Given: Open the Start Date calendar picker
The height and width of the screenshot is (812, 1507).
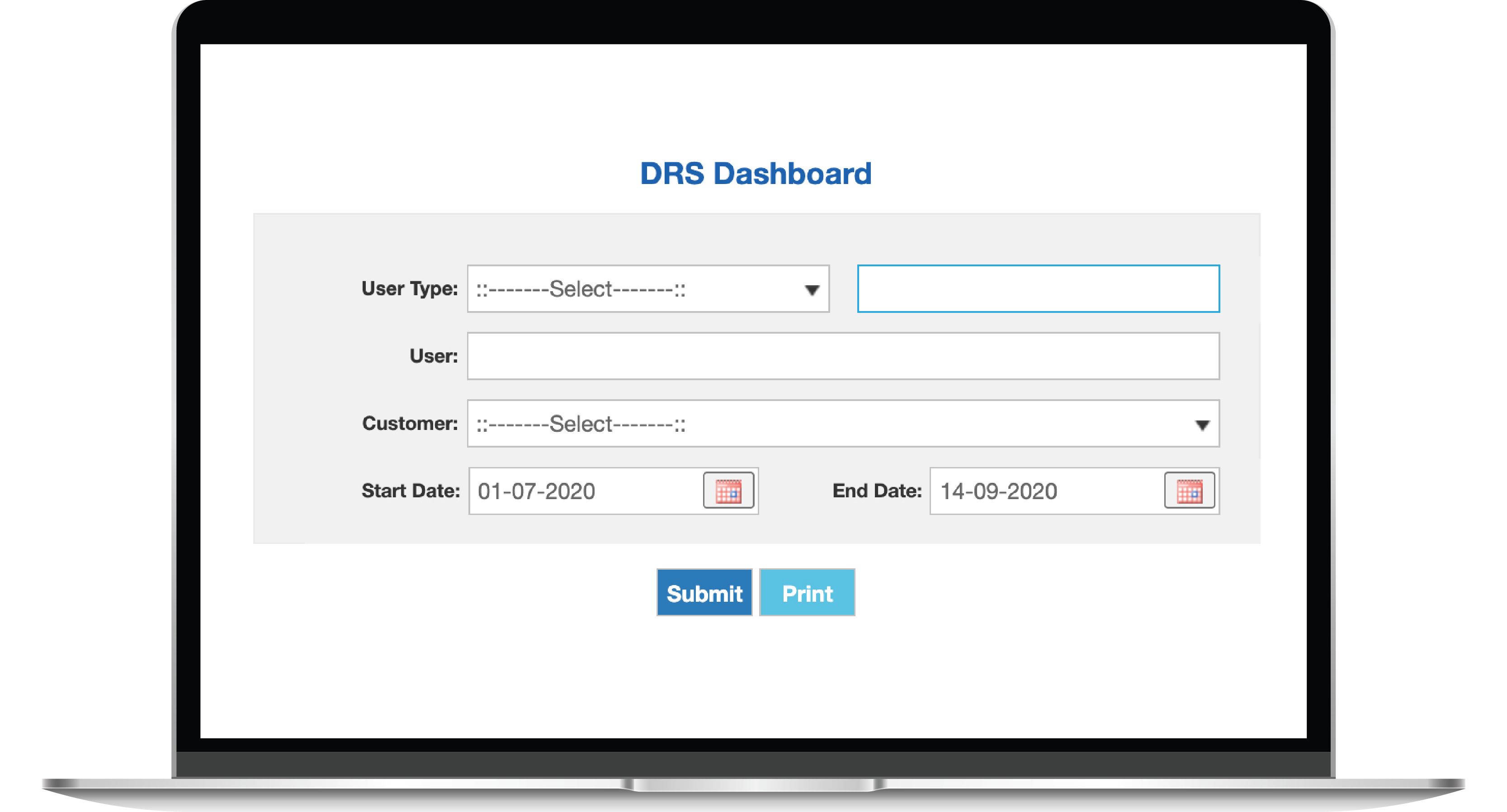Looking at the screenshot, I should coord(728,490).
